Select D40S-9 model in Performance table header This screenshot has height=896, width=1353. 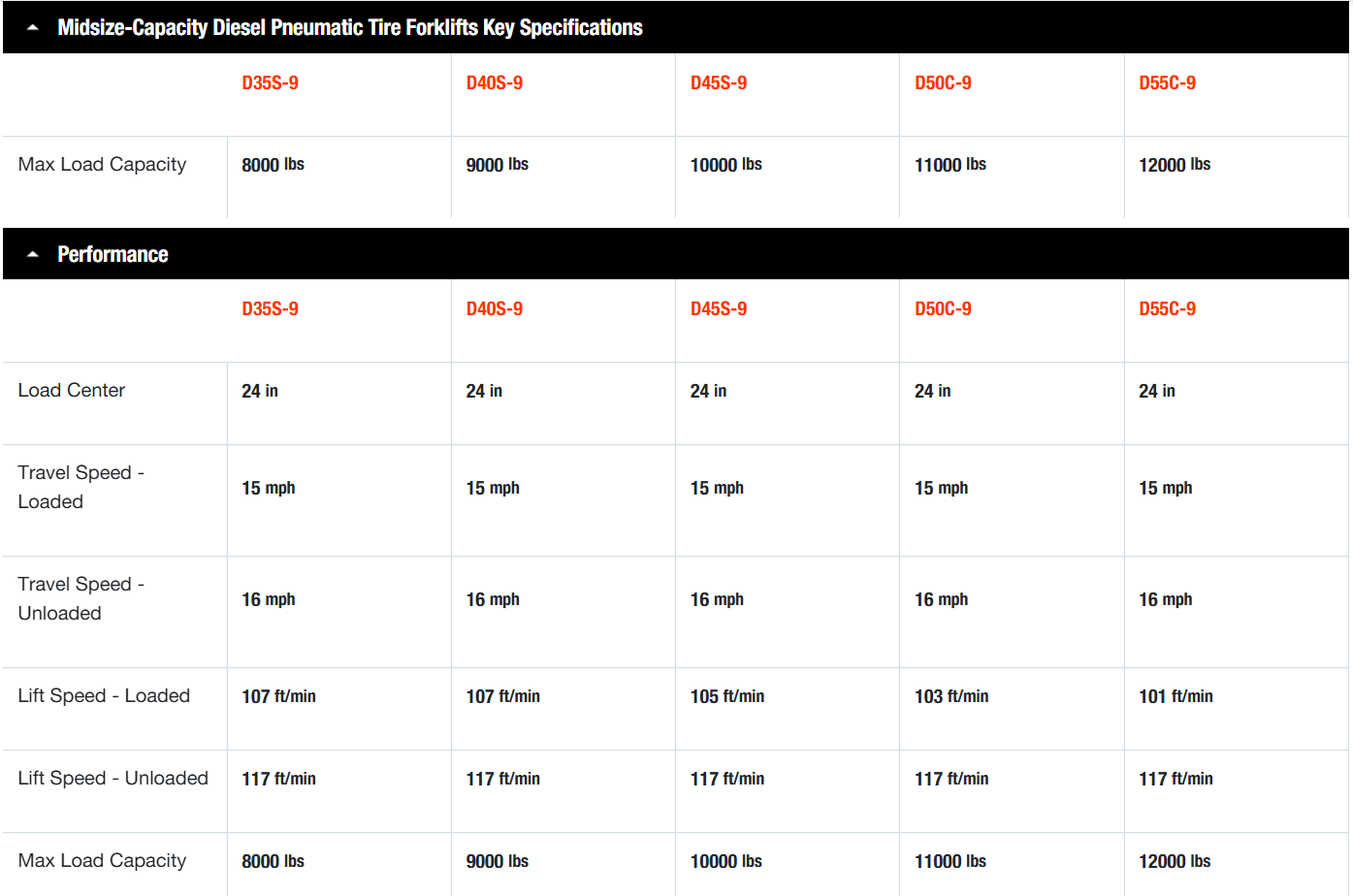[x=494, y=309]
